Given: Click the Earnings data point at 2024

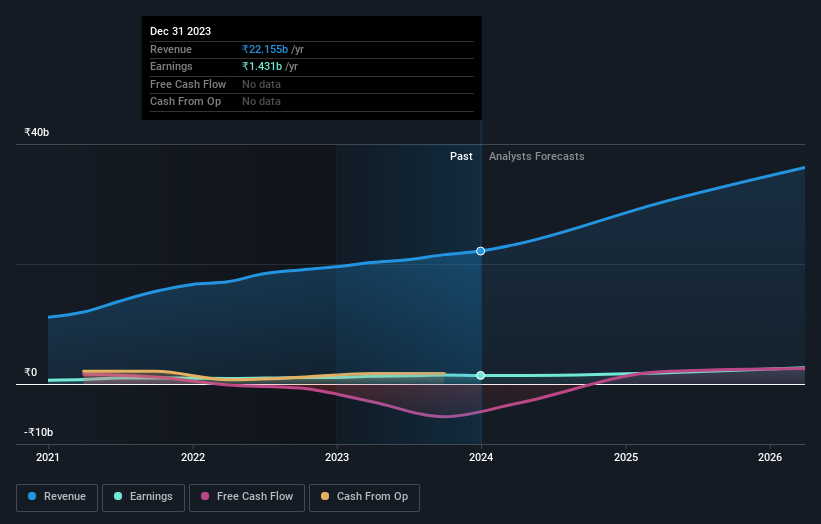Looking at the screenshot, I should [481, 375].
